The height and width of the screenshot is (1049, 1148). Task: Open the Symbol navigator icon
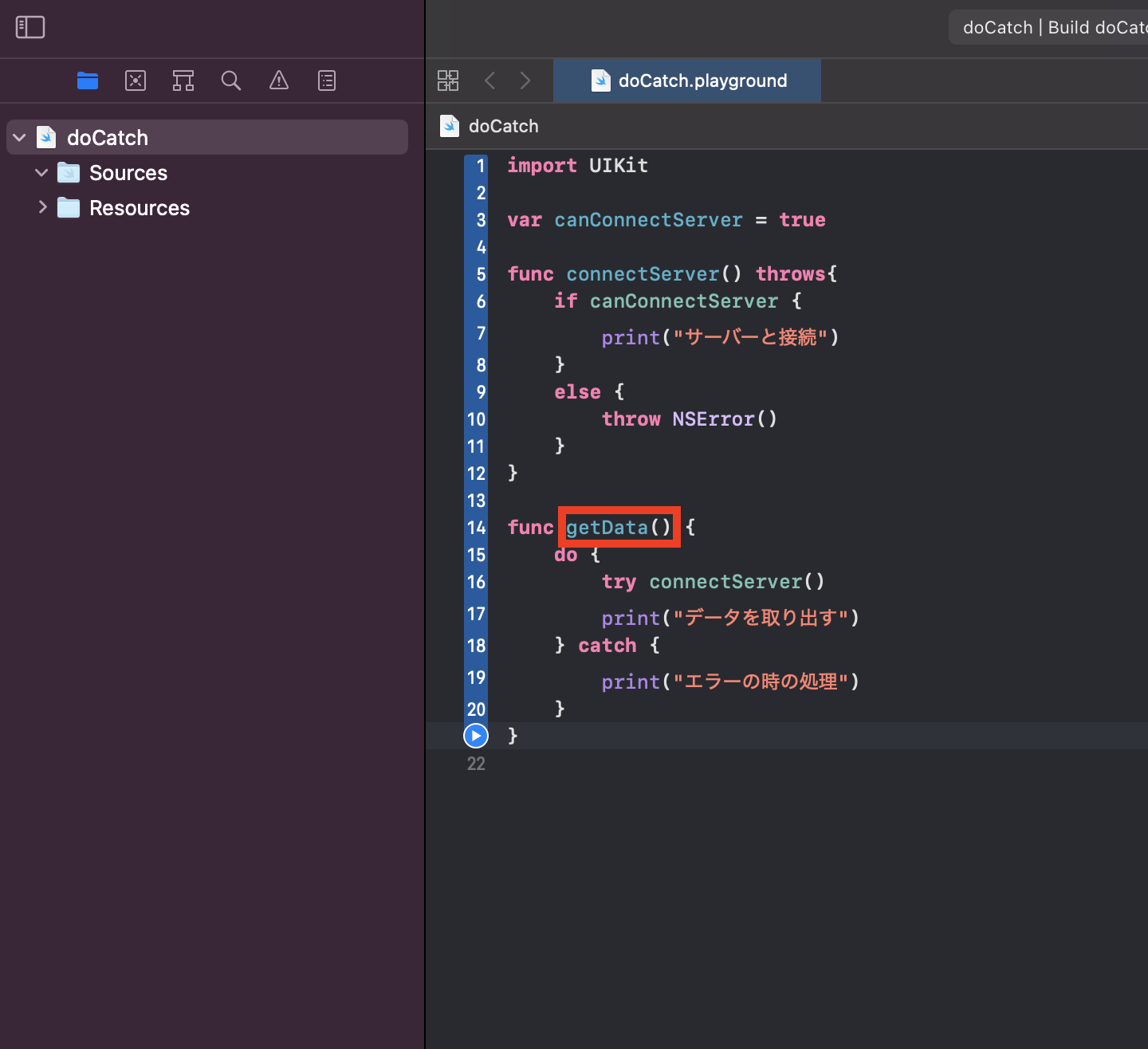[x=183, y=81]
